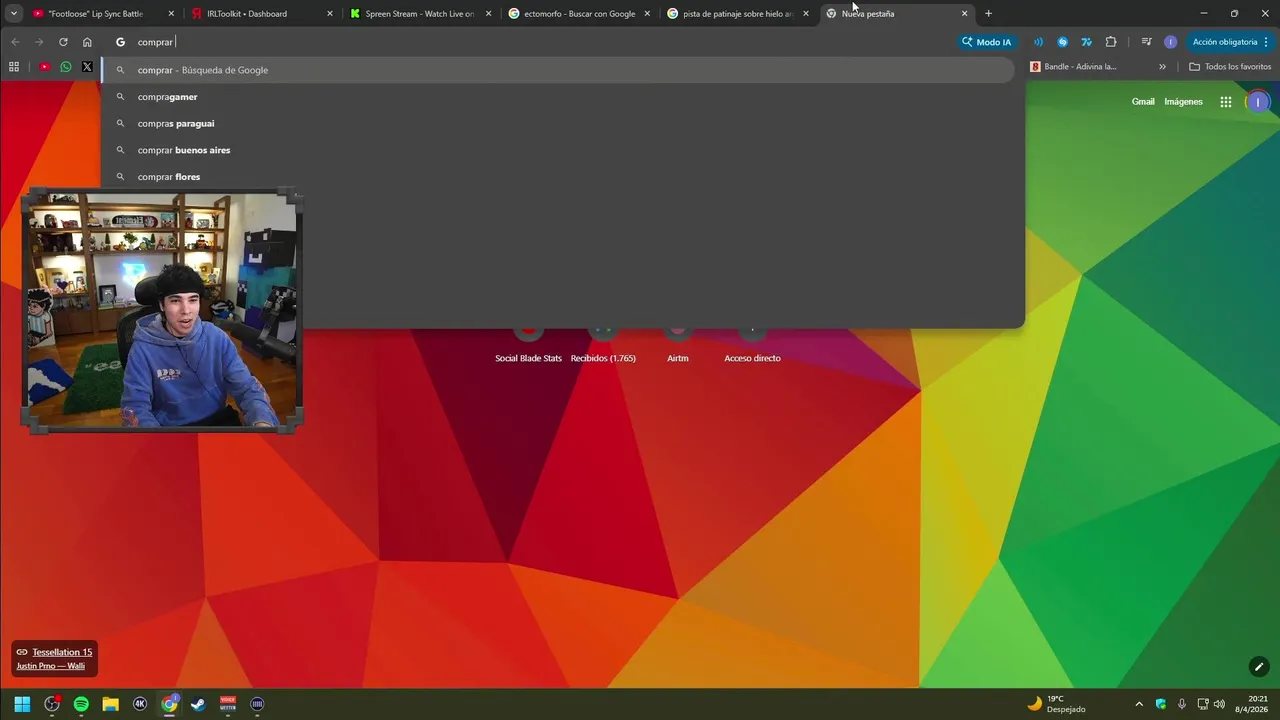Select the compras paraguai suggestion
The height and width of the screenshot is (720, 1280).
(x=558, y=123)
